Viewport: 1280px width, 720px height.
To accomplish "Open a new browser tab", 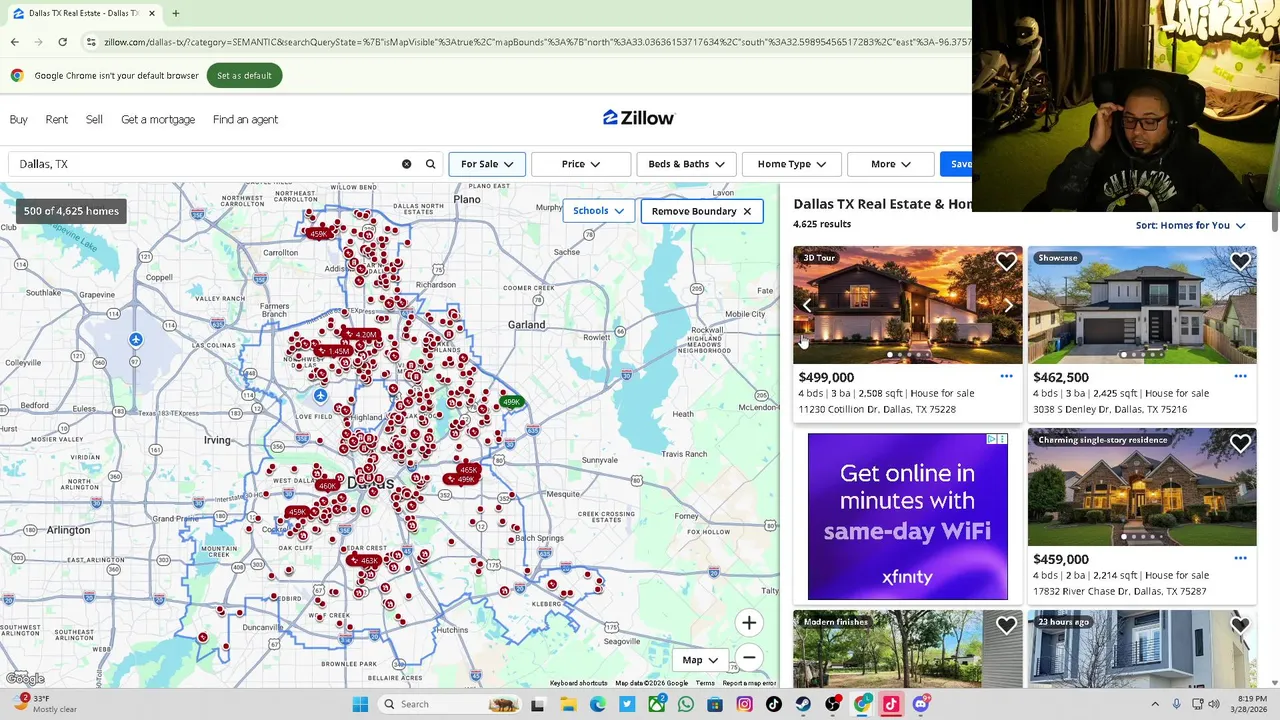I will 175,13.
